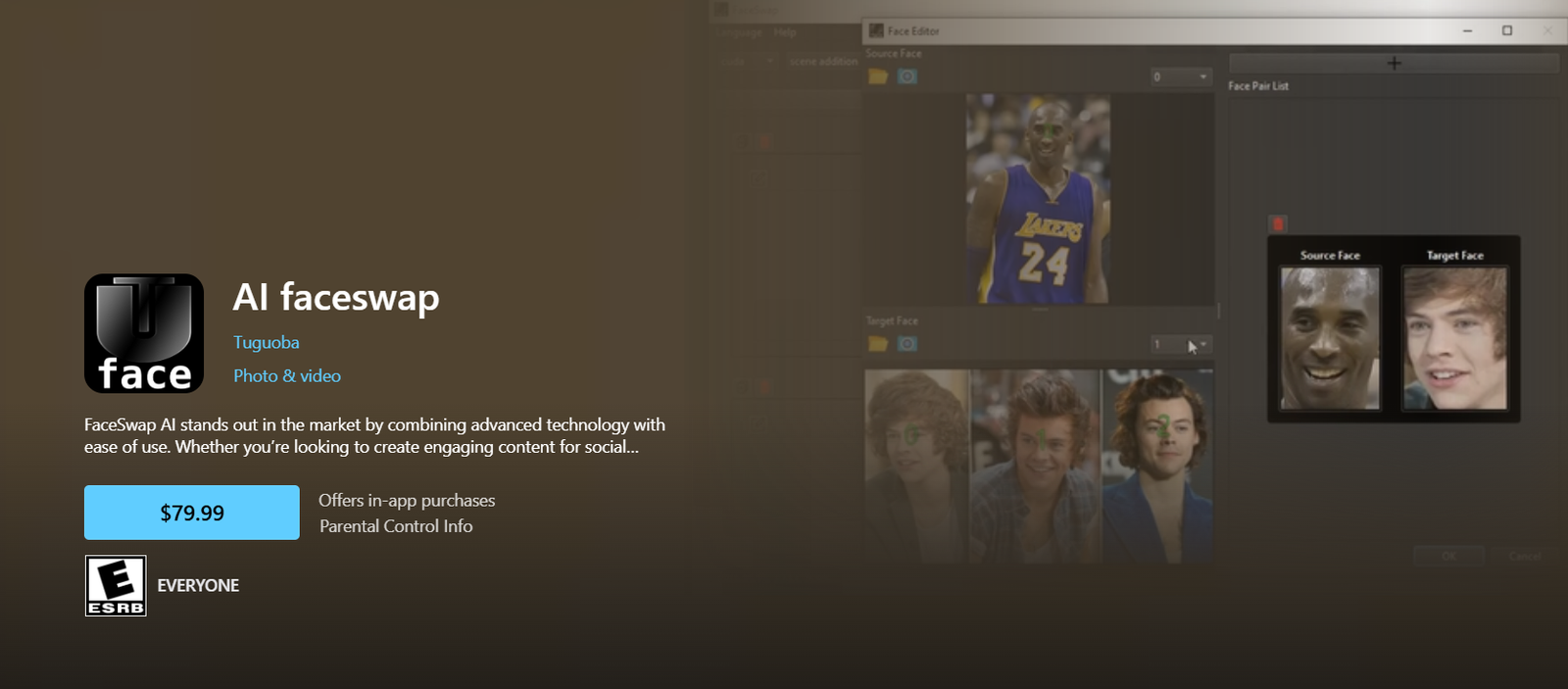Click the Target Face camera capture icon
The width and height of the screenshot is (1568, 689).
click(x=907, y=344)
